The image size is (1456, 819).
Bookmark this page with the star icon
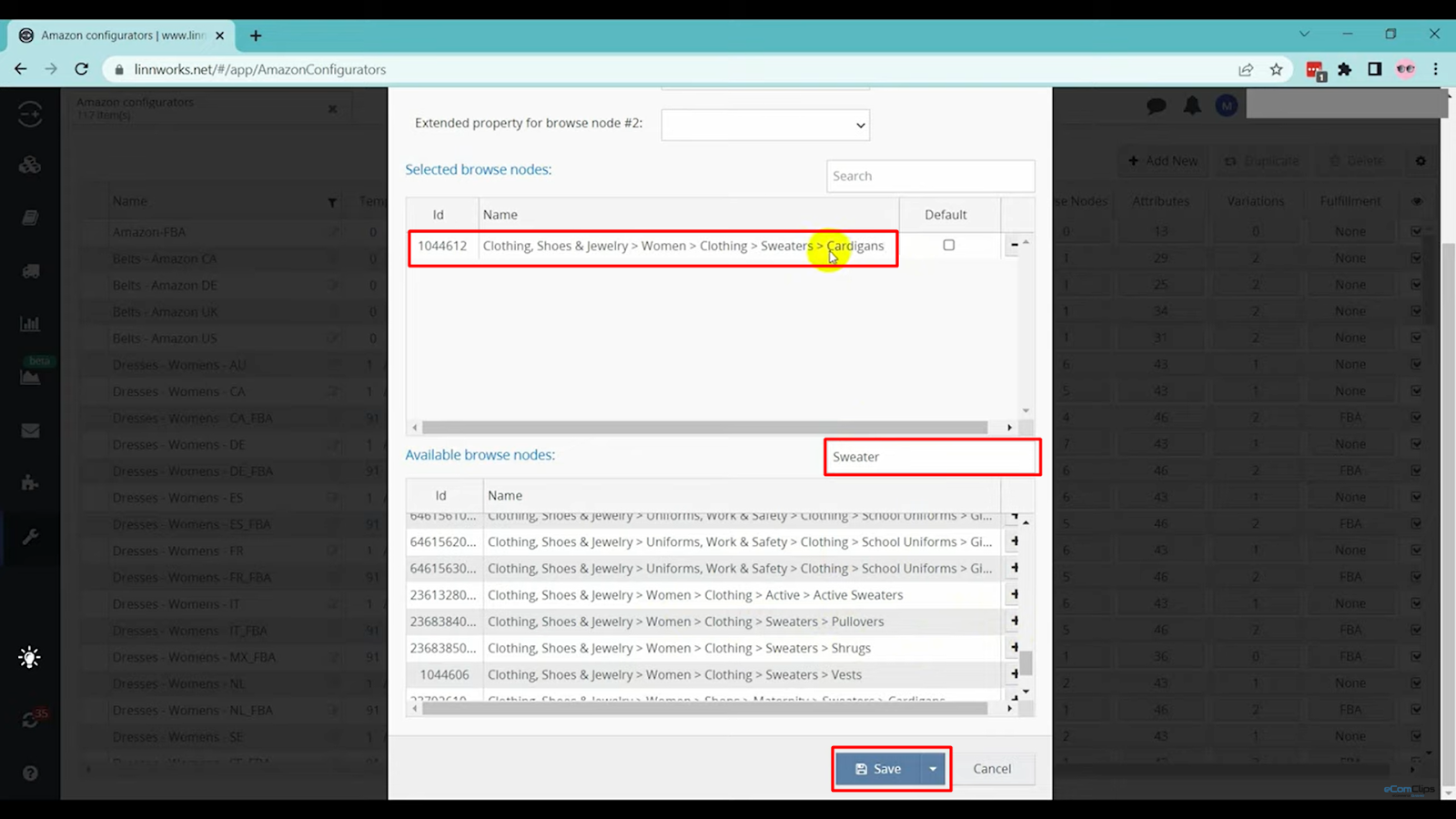(1277, 69)
